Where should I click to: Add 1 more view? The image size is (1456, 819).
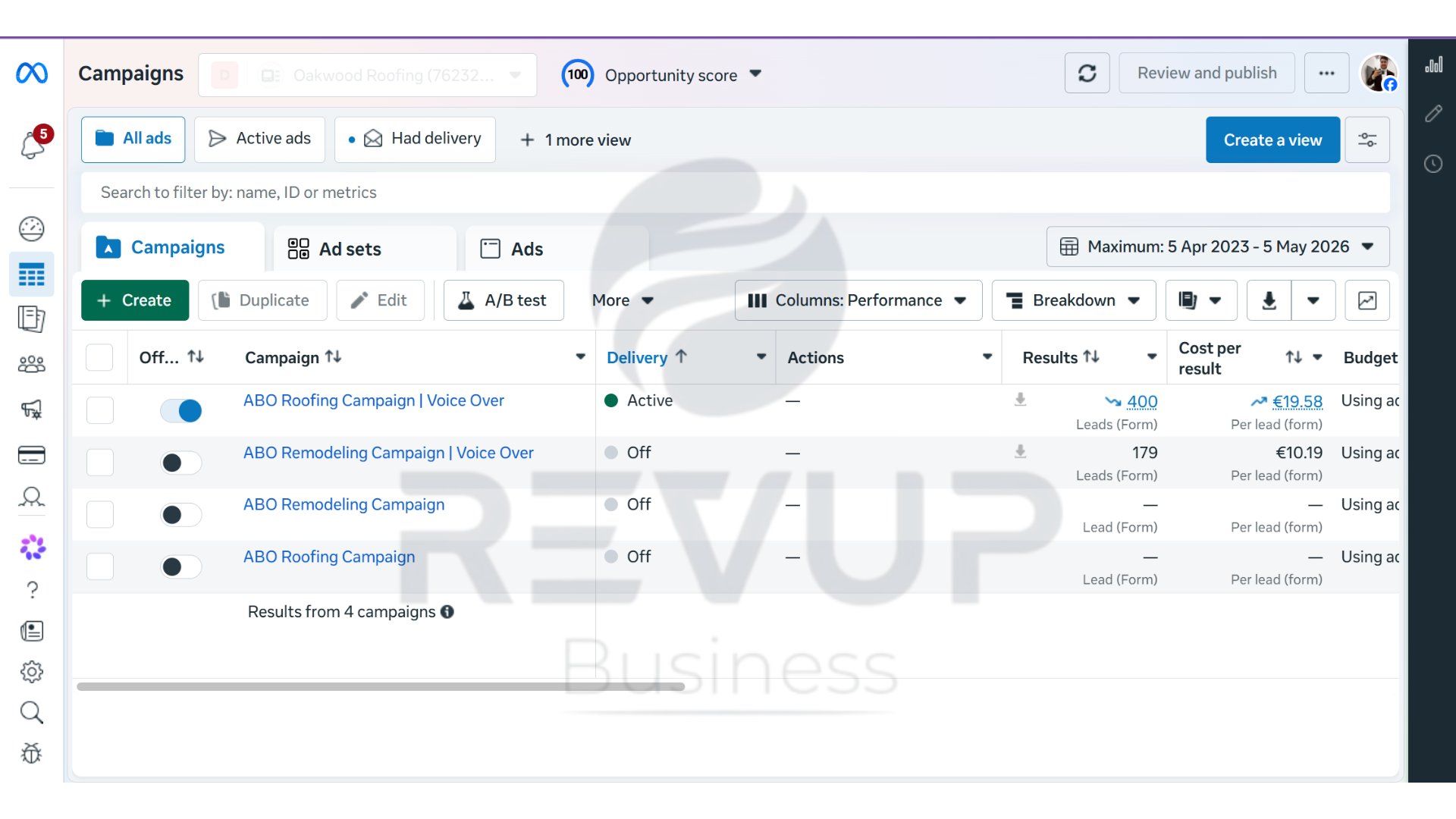tap(576, 140)
